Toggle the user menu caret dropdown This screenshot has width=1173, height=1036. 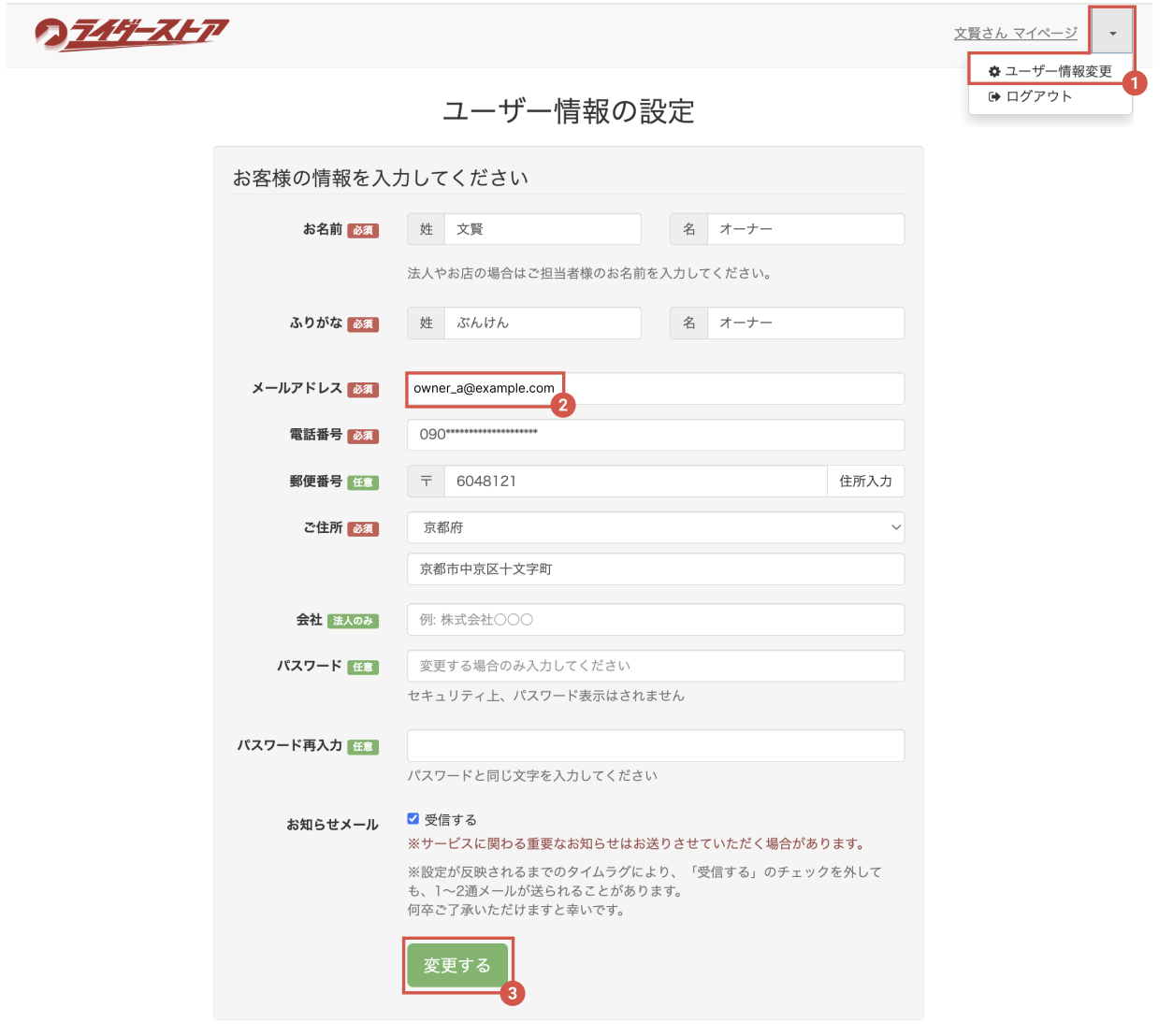1112,34
